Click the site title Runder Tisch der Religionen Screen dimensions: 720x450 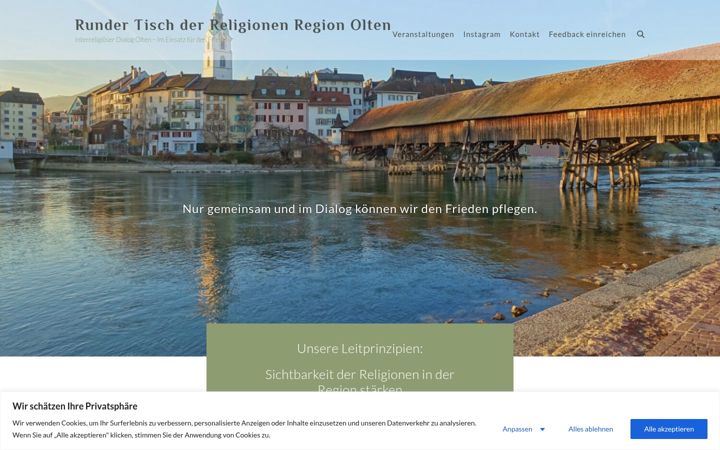(x=233, y=25)
